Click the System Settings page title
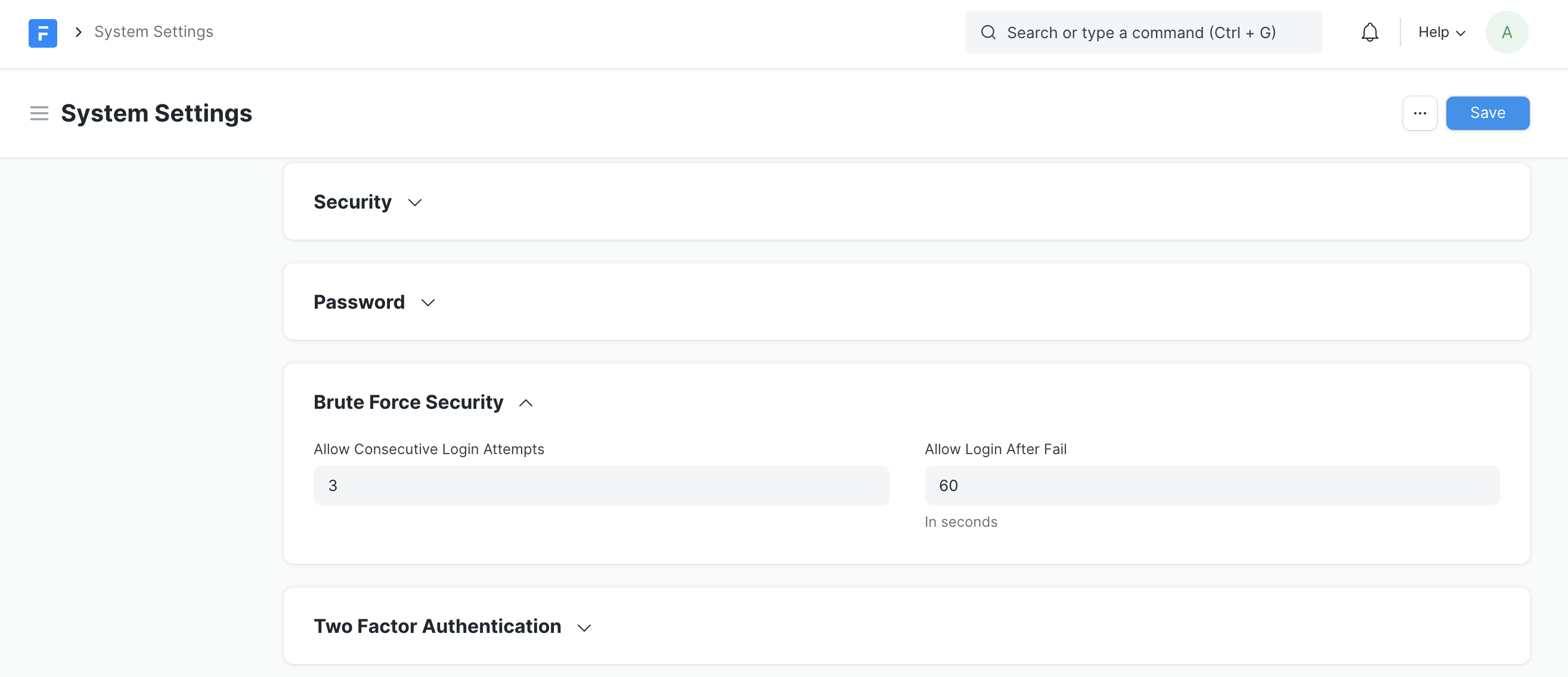The image size is (1568, 677). click(156, 113)
